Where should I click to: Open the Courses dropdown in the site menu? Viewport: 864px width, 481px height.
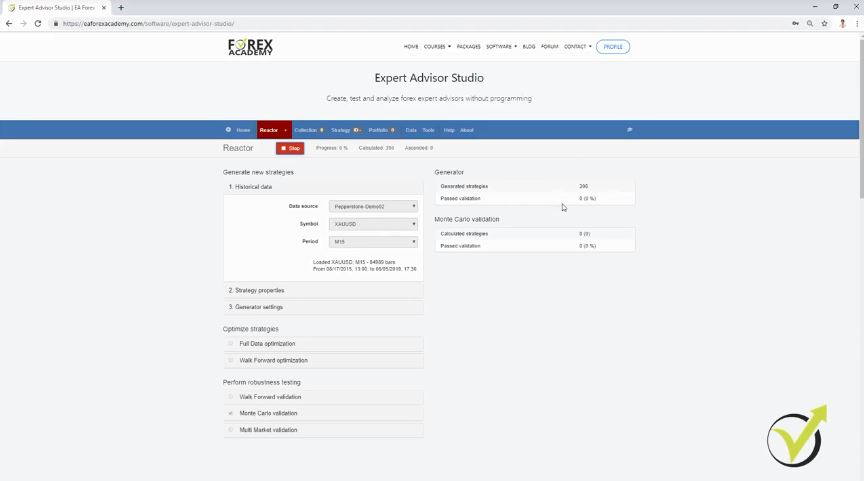[437, 47]
